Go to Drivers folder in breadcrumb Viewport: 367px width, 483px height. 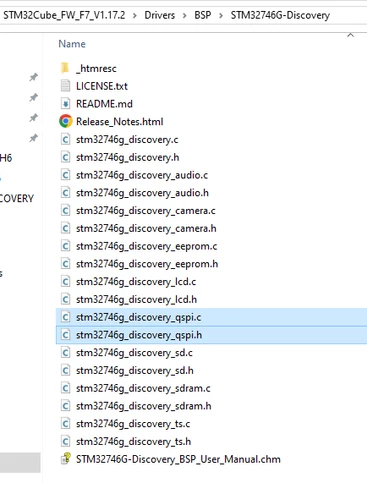tap(160, 15)
